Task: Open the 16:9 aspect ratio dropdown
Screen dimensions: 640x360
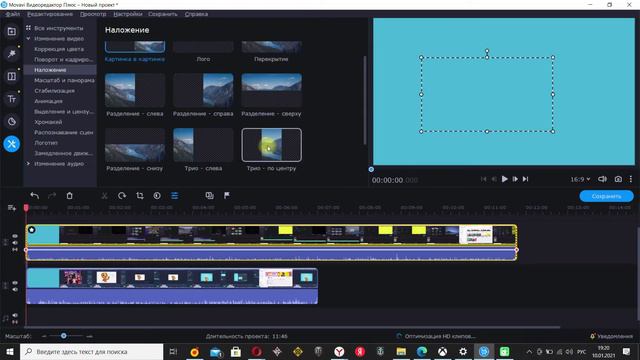Action: (580, 179)
